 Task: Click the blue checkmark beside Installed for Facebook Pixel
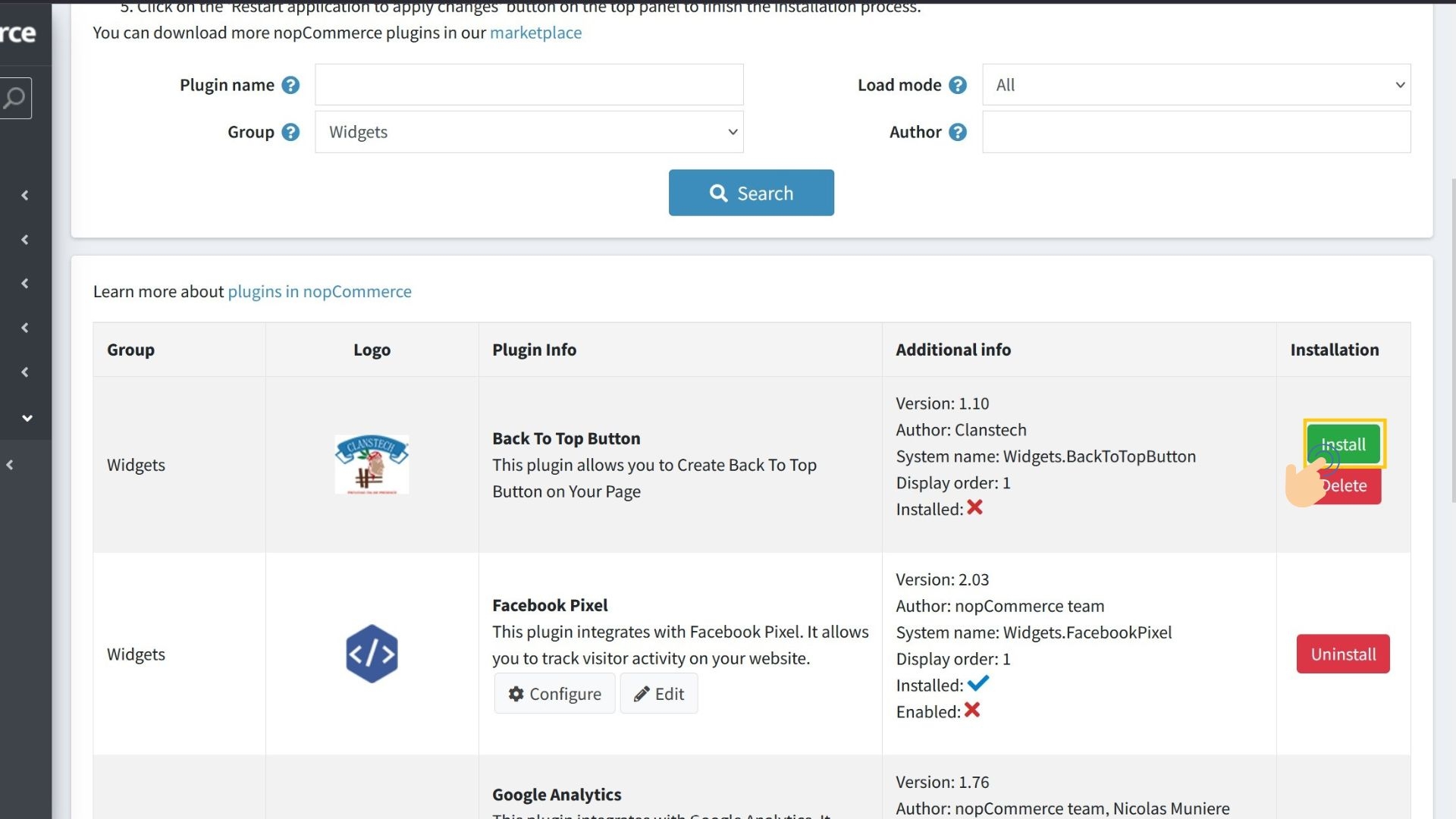click(x=978, y=683)
